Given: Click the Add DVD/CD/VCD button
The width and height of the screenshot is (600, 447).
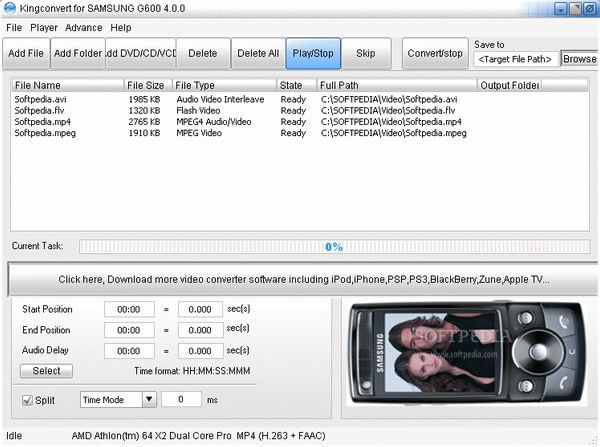Looking at the screenshot, I should [140, 53].
